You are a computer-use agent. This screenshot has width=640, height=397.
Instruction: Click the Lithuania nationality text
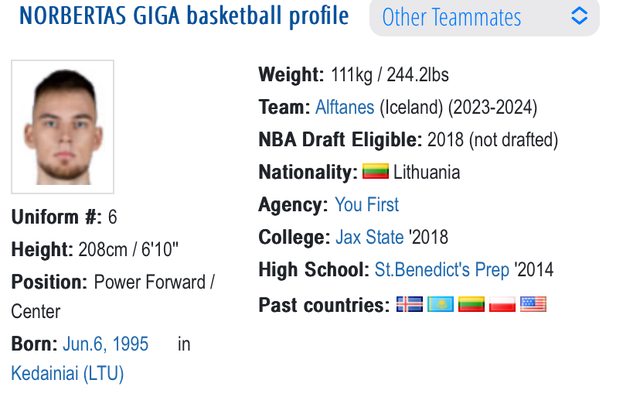click(x=427, y=172)
